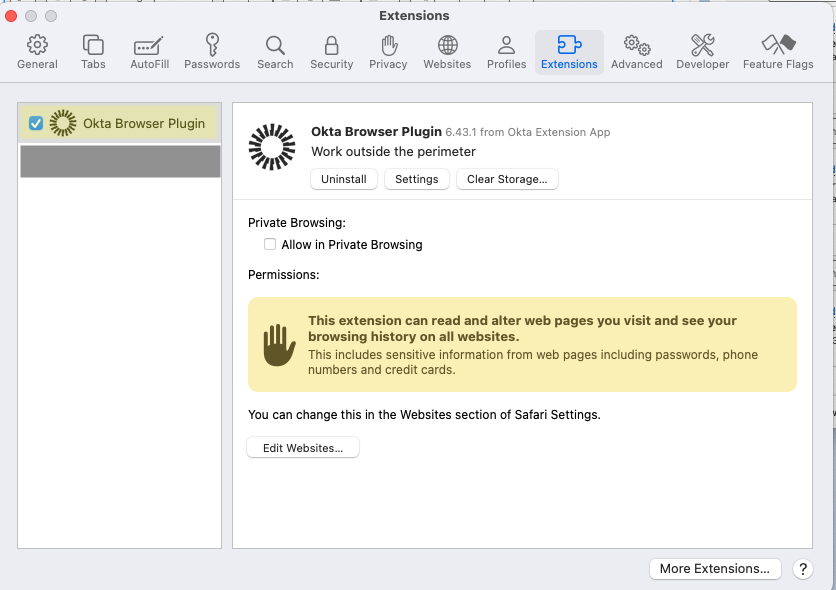The height and width of the screenshot is (590, 836).
Task: Open Okta extension Settings
Action: coord(416,179)
